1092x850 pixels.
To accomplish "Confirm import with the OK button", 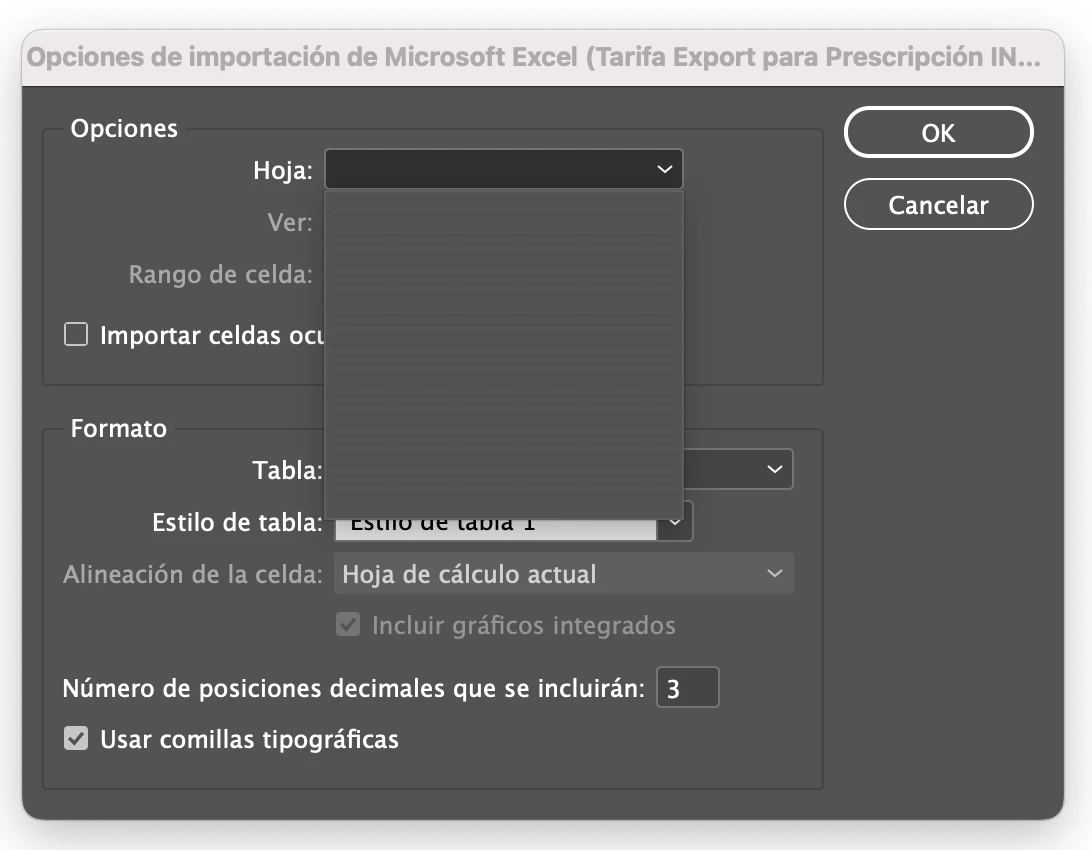I will 938,132.
